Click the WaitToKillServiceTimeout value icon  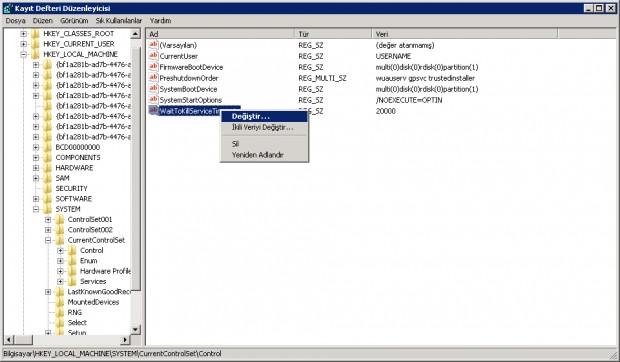coord(153,111)
